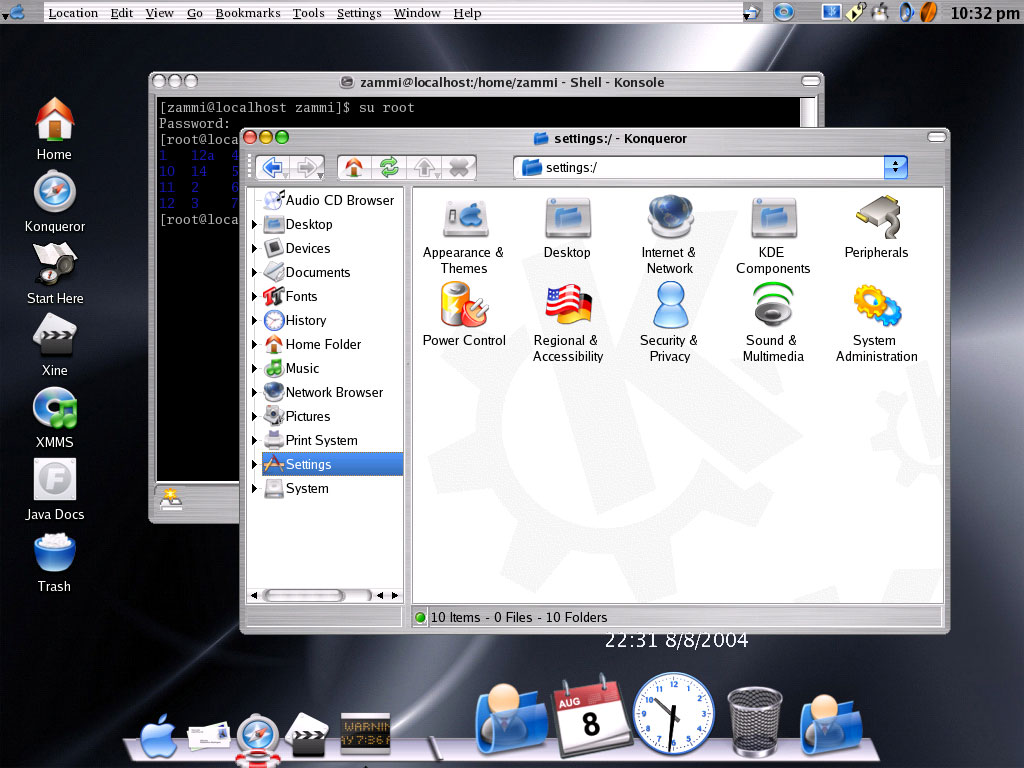Open the Help menu
Image resolution: width=1024 pixels, height=768 pixels.
pos(468,13)
